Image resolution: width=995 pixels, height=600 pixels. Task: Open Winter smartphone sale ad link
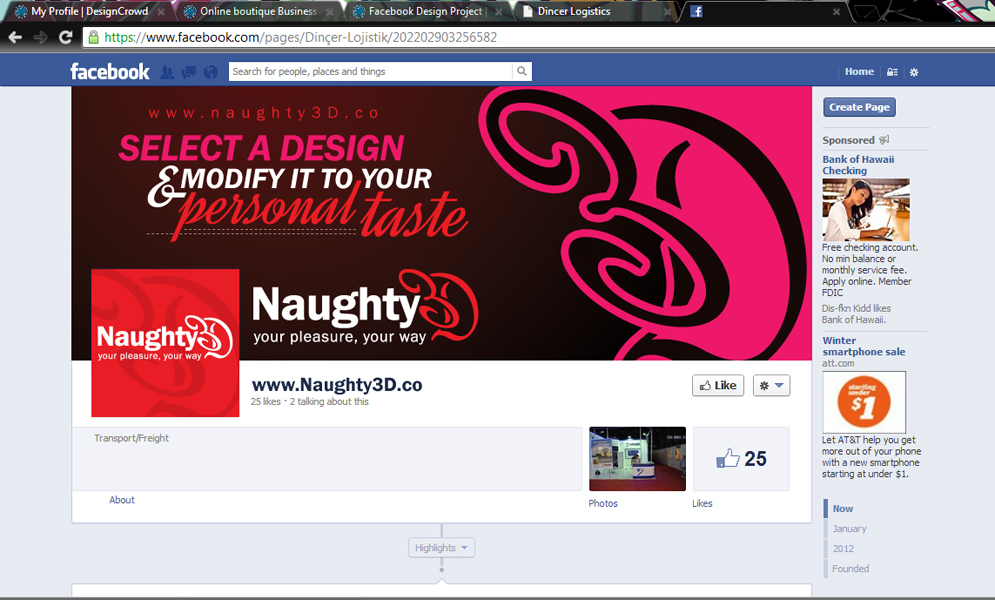[x=864, y=346]
